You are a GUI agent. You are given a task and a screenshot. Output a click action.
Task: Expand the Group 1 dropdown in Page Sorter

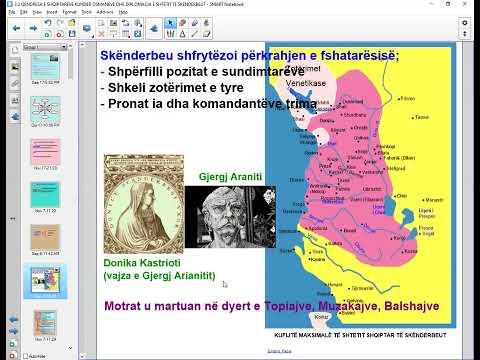(64, 47)
